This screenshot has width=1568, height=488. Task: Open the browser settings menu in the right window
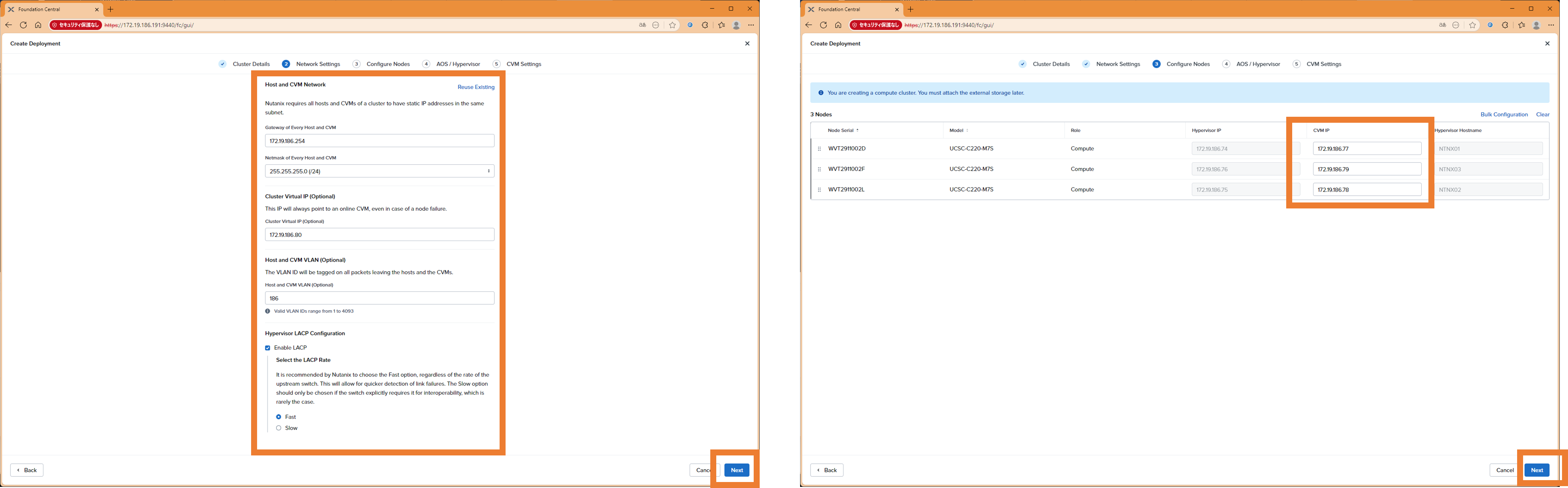[x=1551, y=25]
